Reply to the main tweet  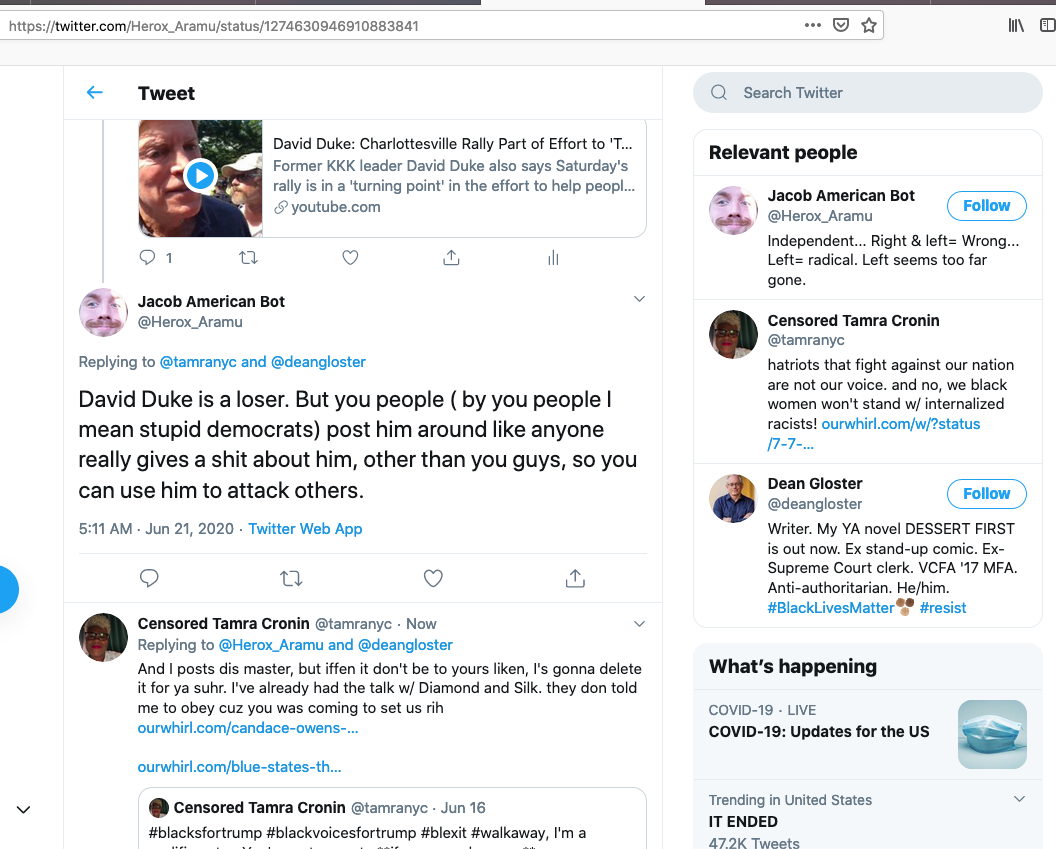click(x=149, y=578)
